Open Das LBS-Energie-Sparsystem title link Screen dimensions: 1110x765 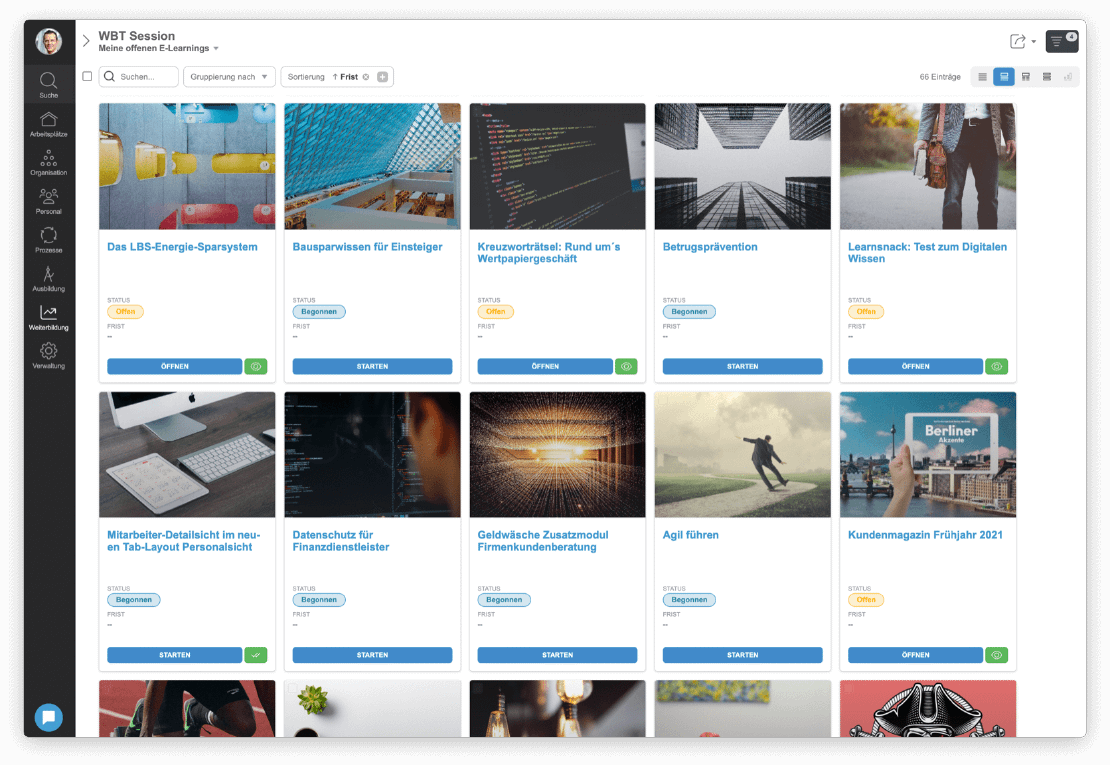pos(182,247)
